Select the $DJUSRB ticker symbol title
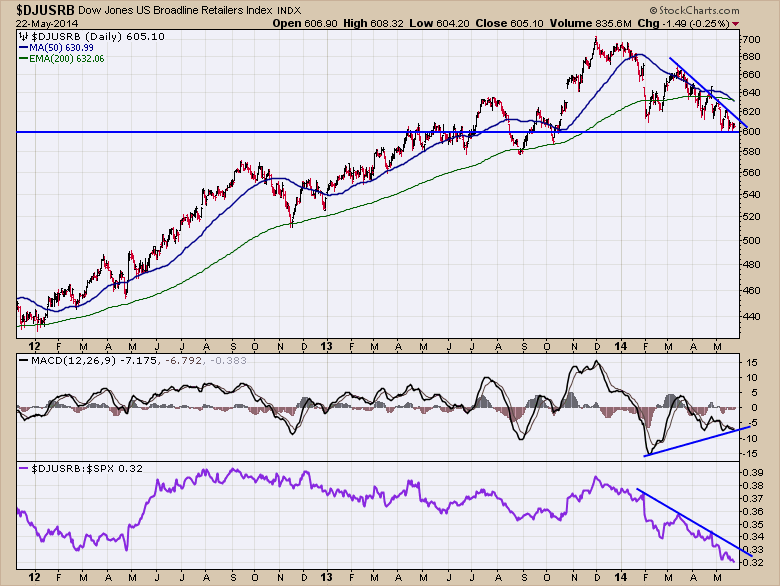 [45, 10]
